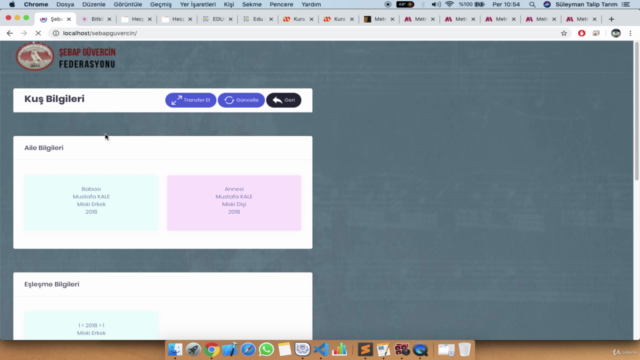Open the Dosya menu
This screenshot has width=640, height=360.
65,4
